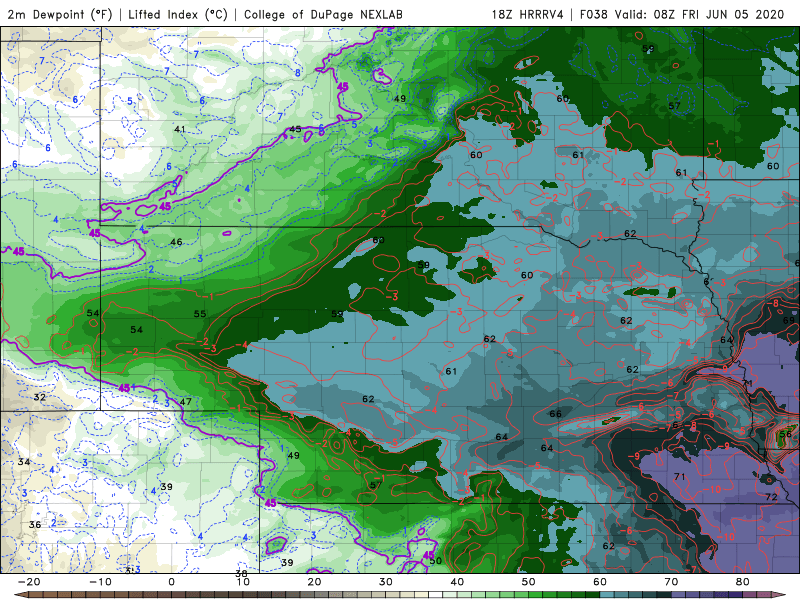Click the 40 label on the color scale
Viewport: 800px width, 600px height.
click(457, 582)
